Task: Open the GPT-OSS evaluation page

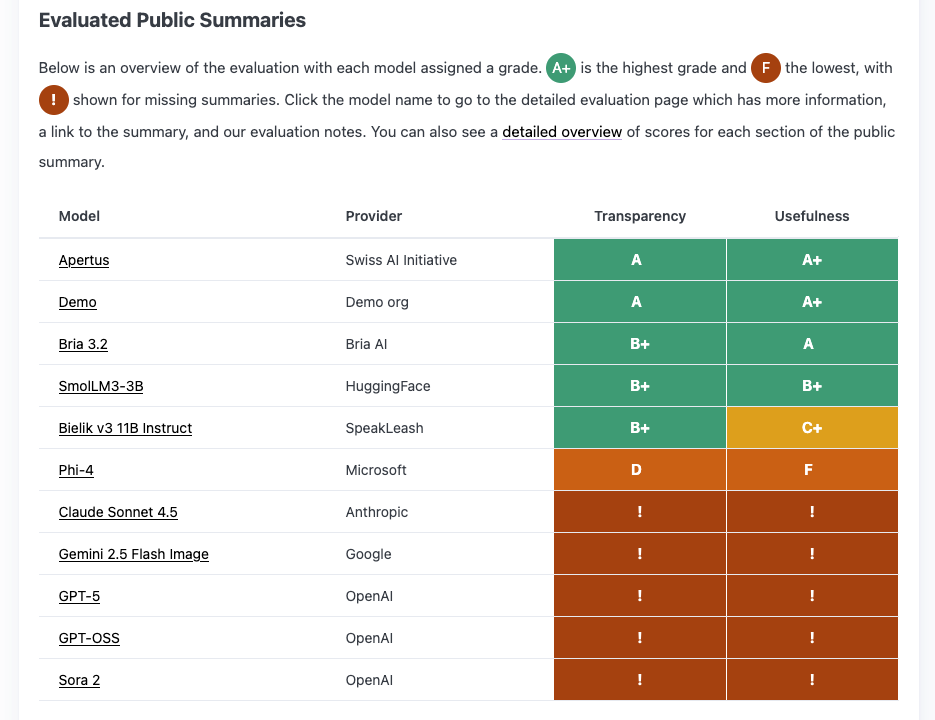Action: (x=89, y=638)
